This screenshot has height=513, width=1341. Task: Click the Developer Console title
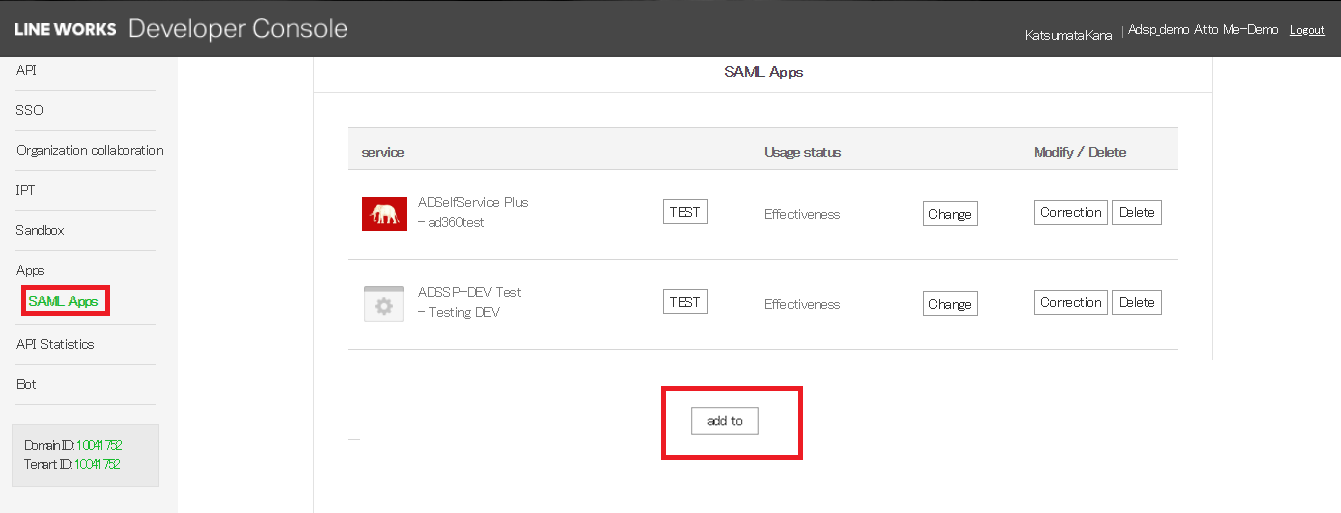point(238,28)
